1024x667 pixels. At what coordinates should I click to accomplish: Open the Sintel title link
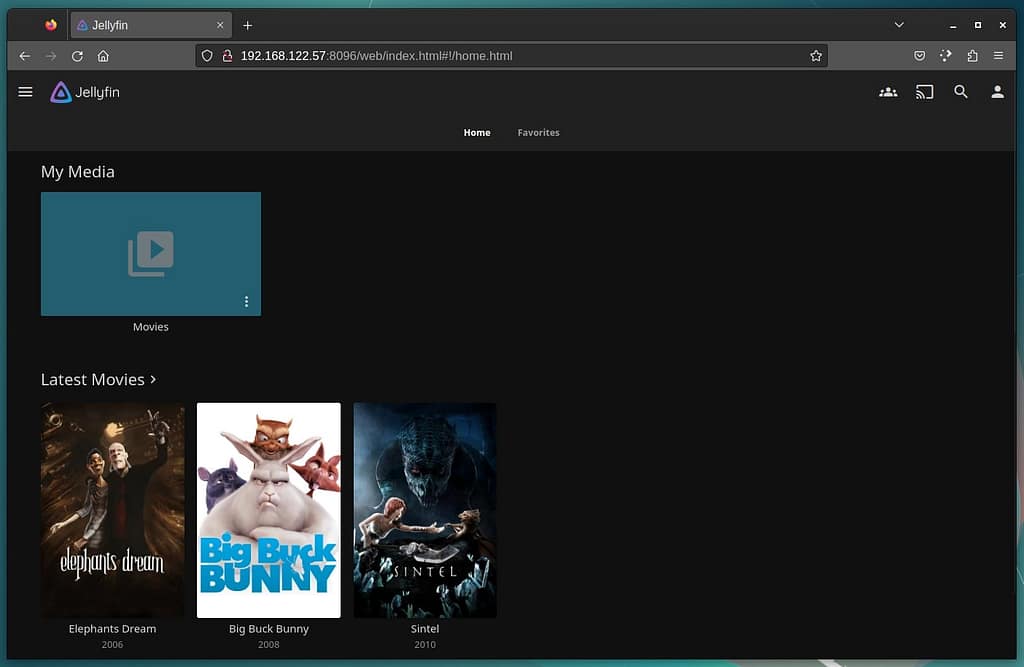[x=425, y=629]
